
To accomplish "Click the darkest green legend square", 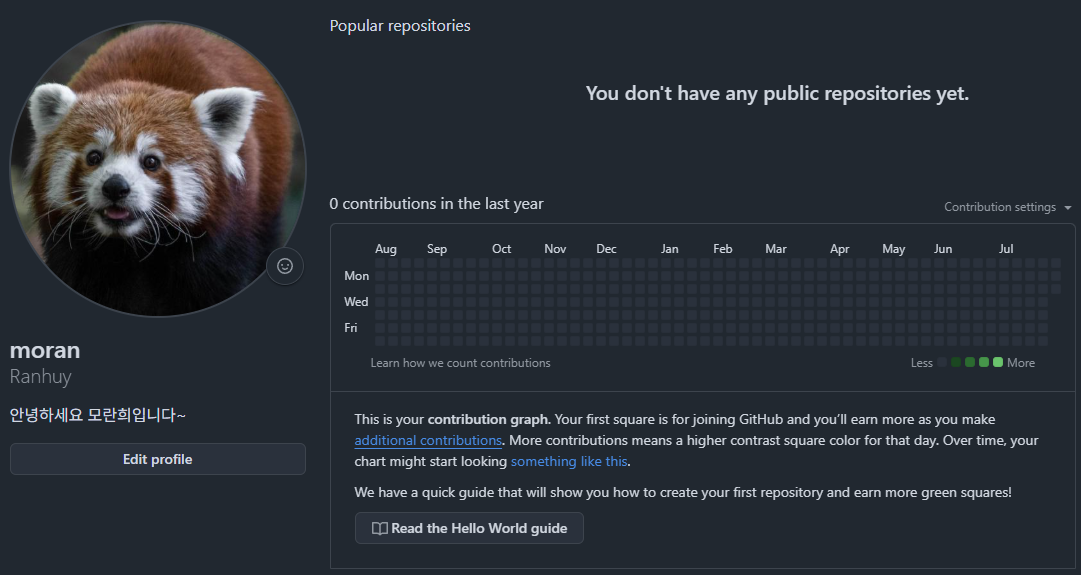I will coord(956,363).
